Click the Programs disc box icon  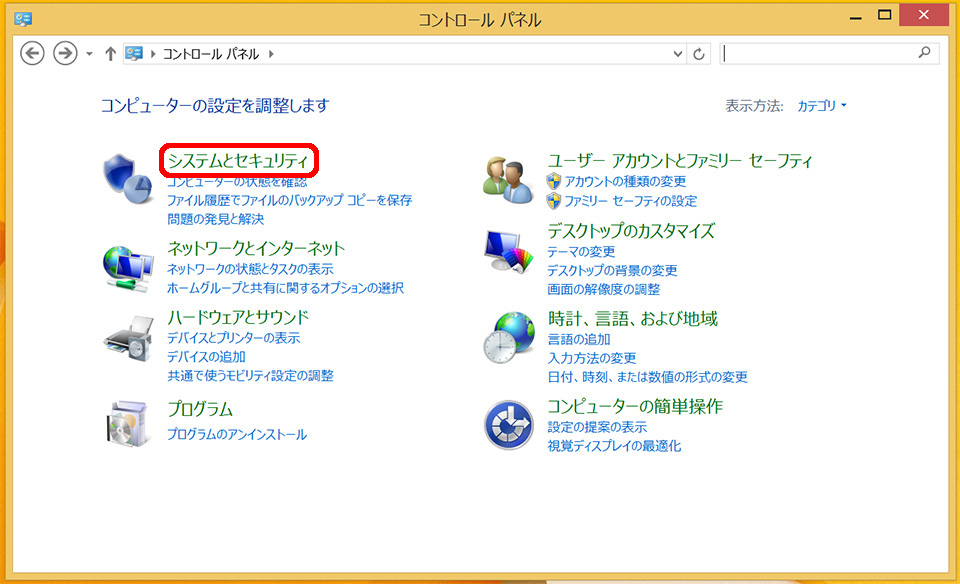point(128,423)
